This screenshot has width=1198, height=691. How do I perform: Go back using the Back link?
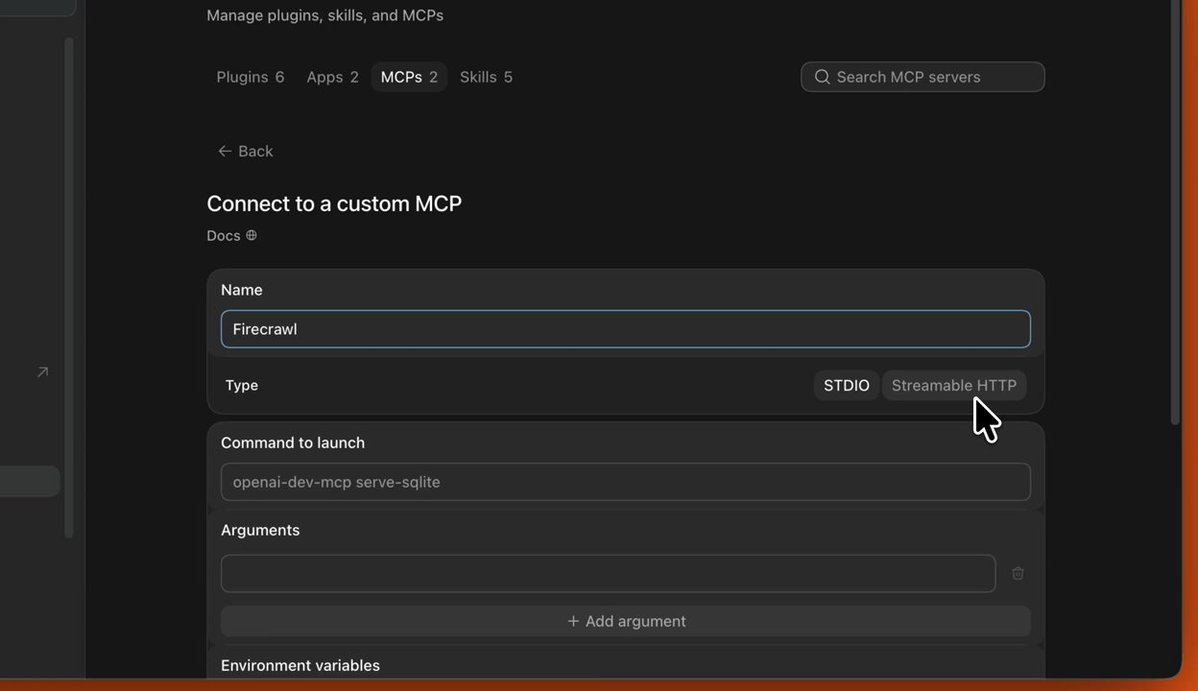pyautogui.click(x=245, y=151)
